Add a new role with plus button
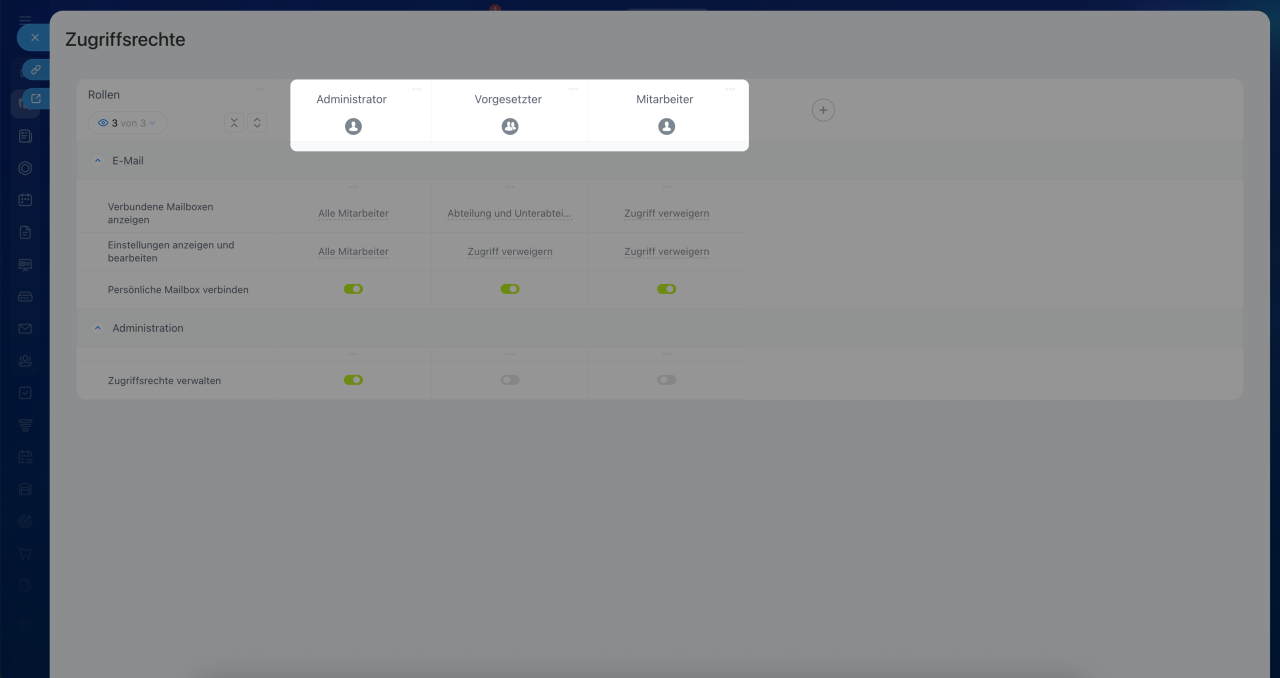 [823, 110]
